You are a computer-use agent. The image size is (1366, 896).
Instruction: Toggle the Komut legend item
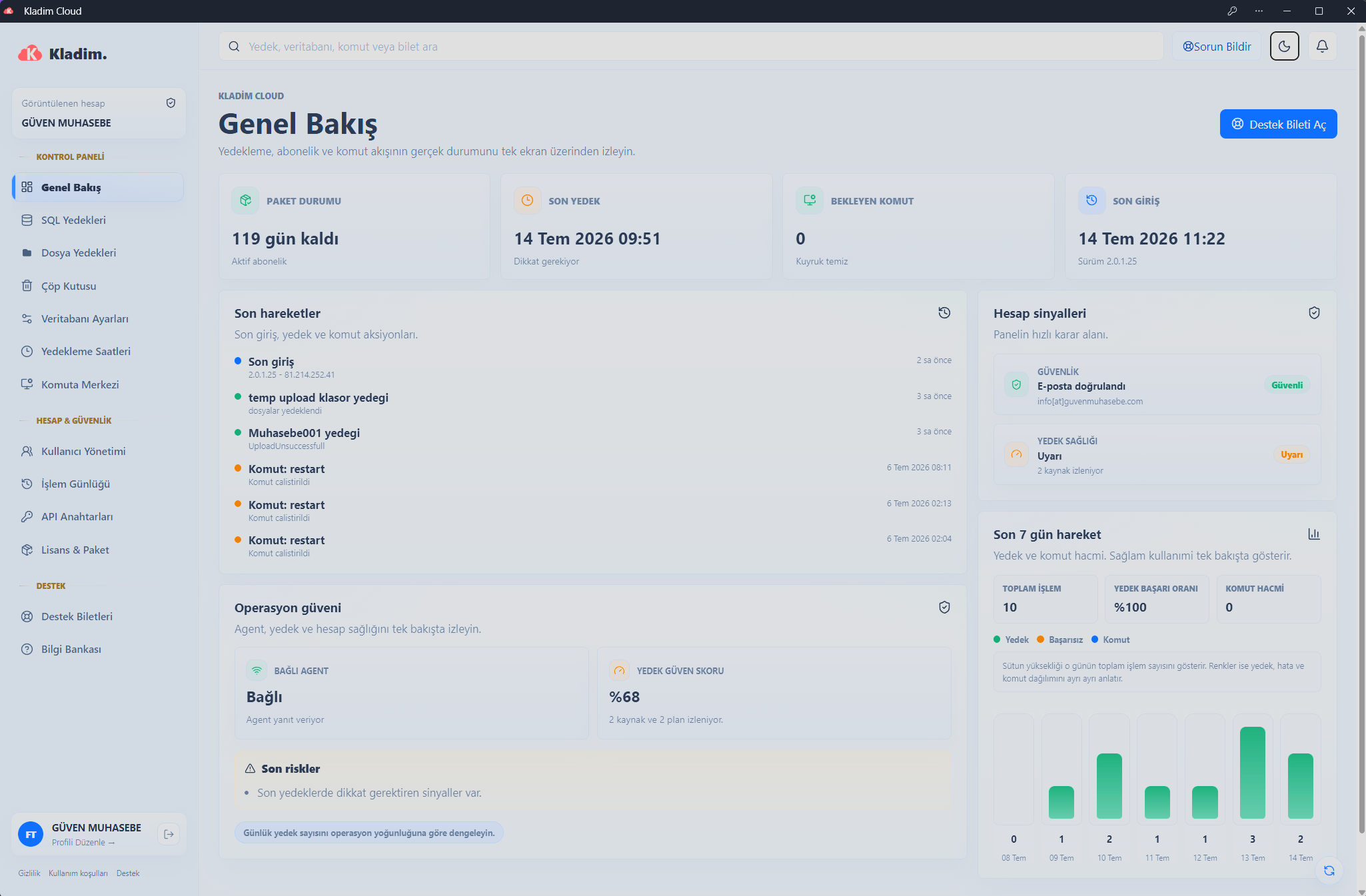pyautogui.click(x=1110, y=640)
